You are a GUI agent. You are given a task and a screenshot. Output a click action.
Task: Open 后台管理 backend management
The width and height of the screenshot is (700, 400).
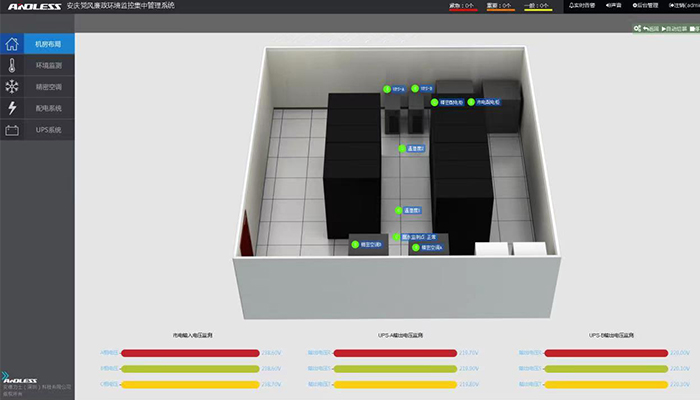pyautogui.click(x=645, y=6)
